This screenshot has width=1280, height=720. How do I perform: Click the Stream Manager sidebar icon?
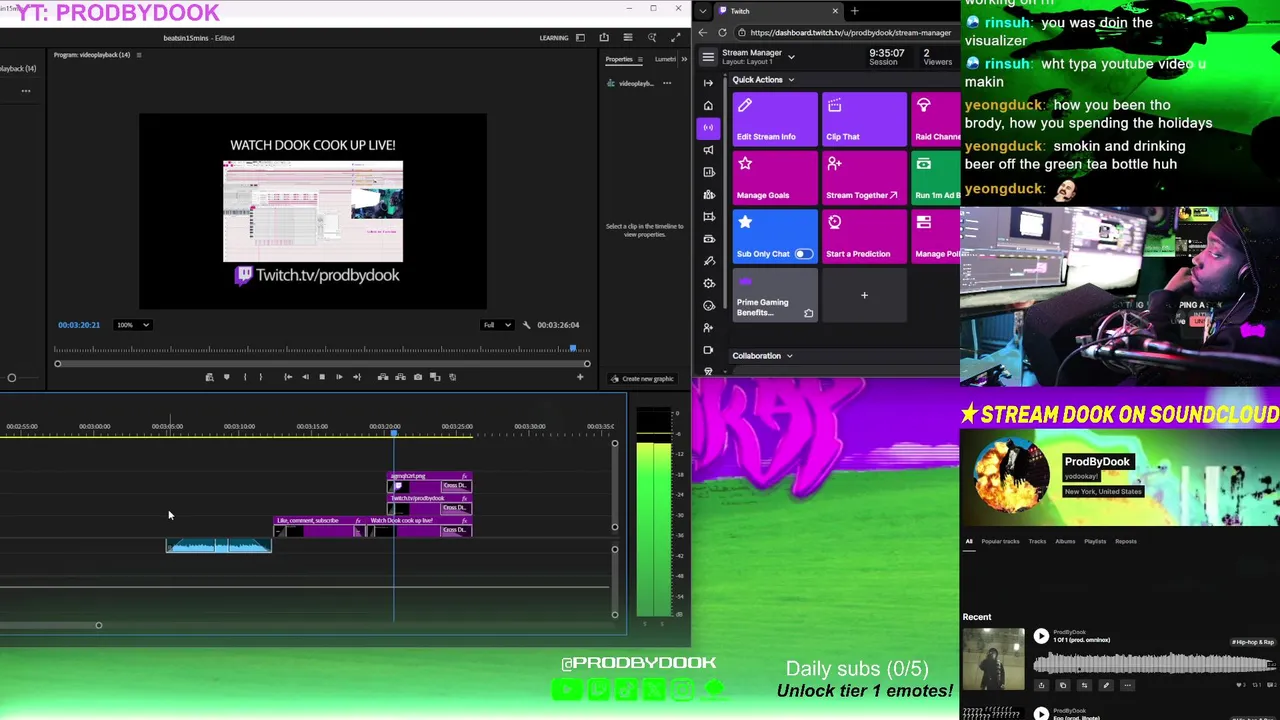pyautogui.click(x=708, y=127)
